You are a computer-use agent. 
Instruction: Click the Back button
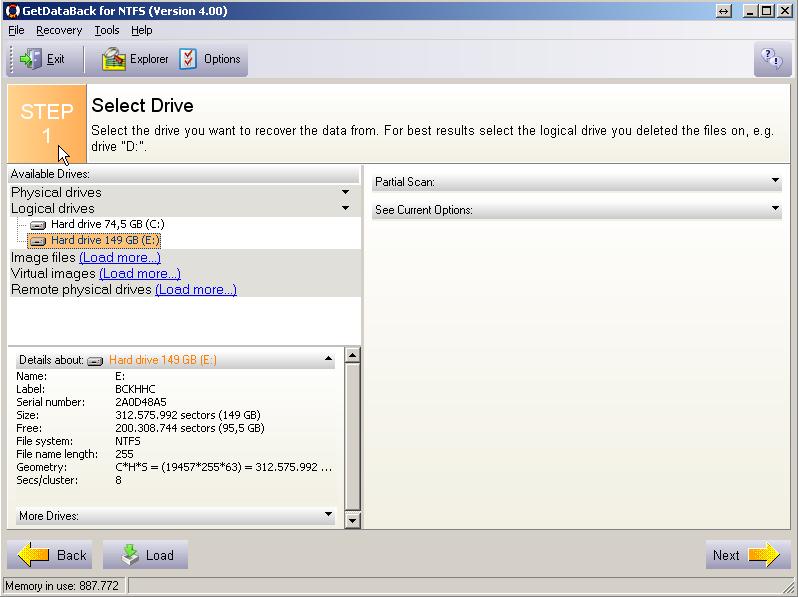[50, 555]
